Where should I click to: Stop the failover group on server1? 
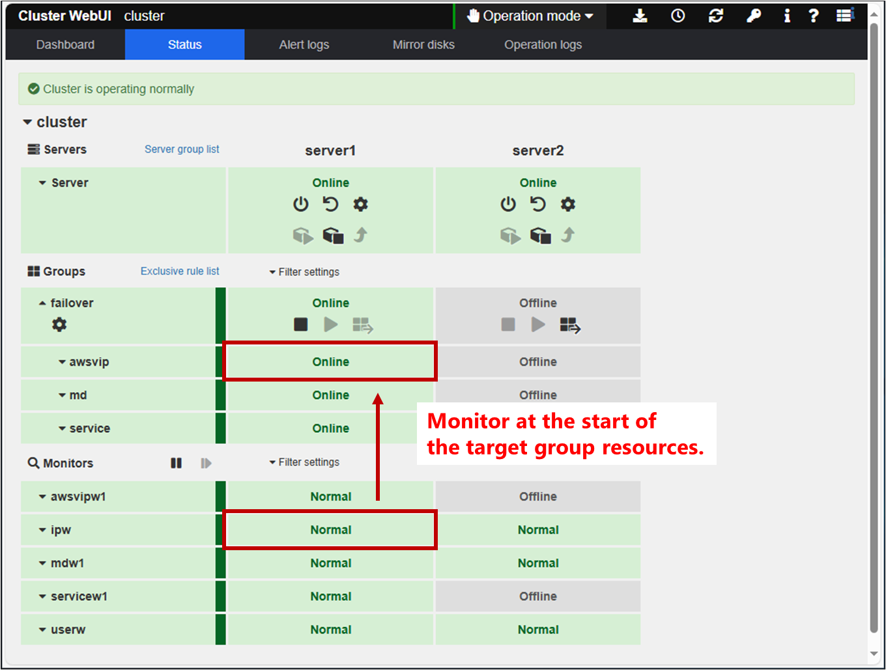point(301,323)
